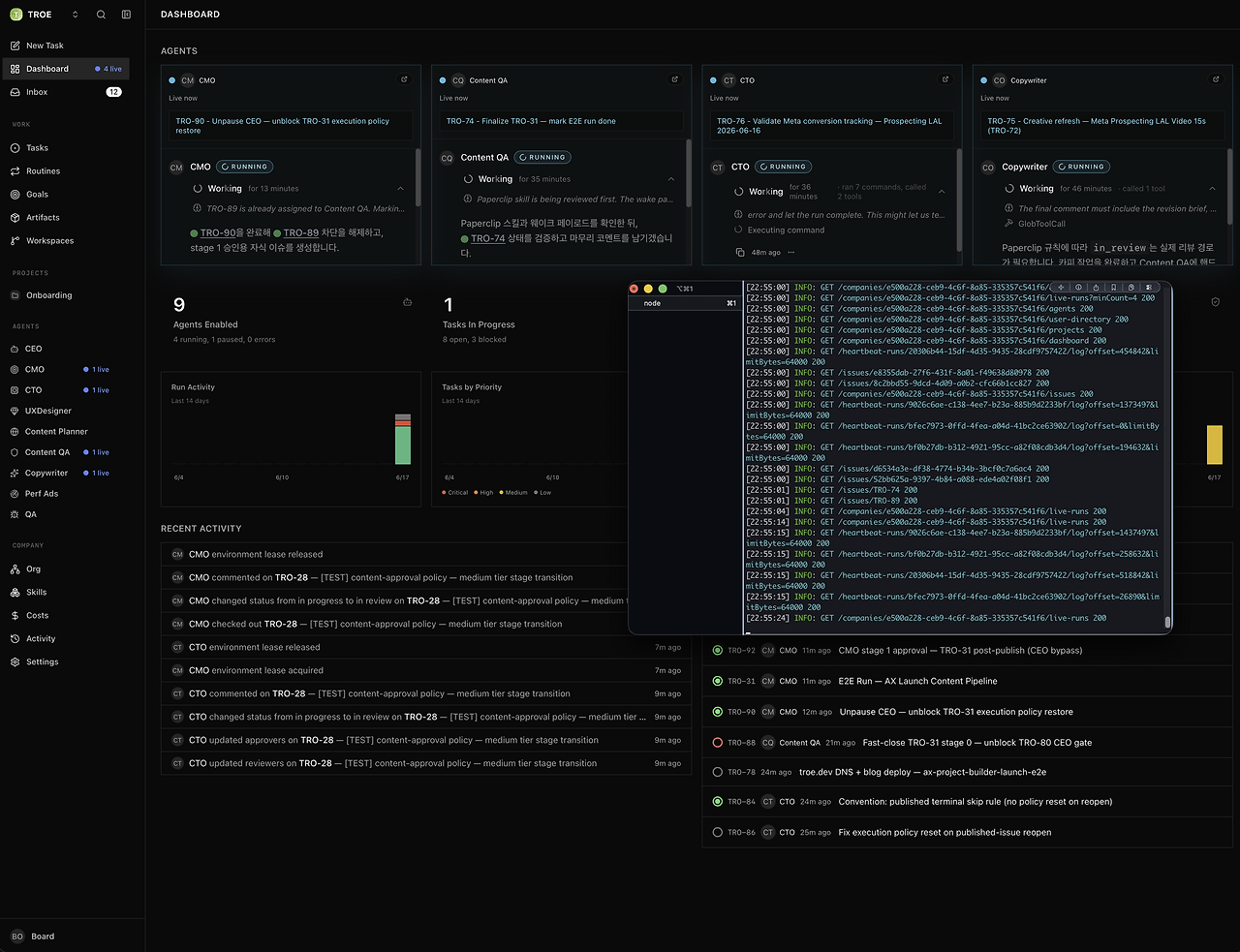Image resolution: width=1240 pixels, height=952 pixels.
Task: Click the green bar in Run Activity chart
Action: [403, 445]
